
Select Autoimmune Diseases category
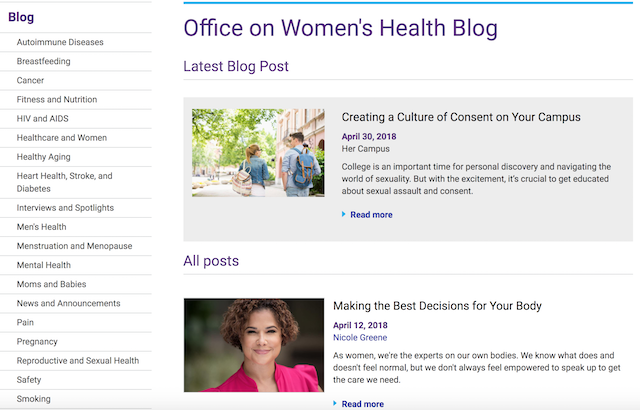[x=60, y=42]
